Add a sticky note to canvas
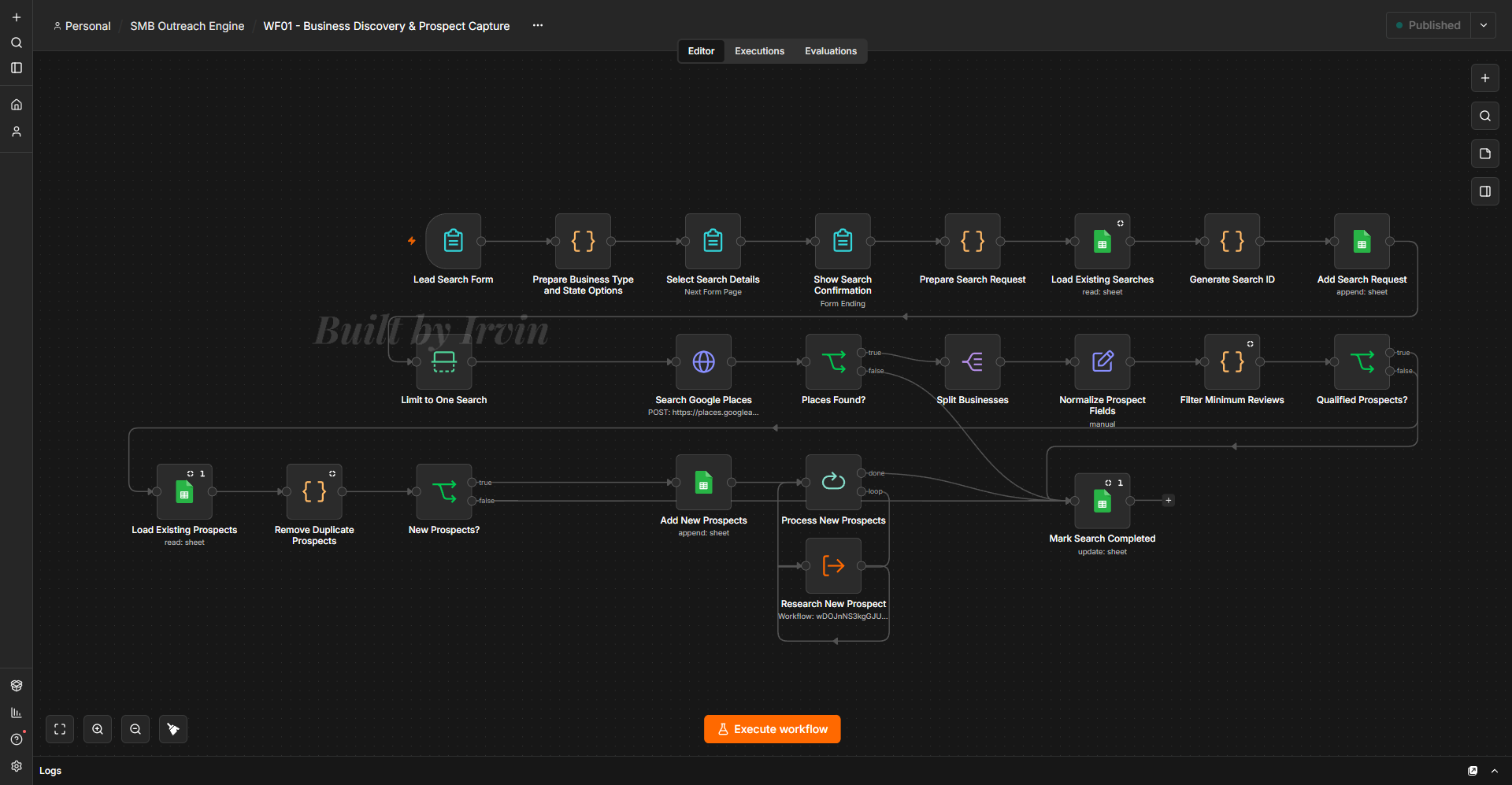This screenshot has width=1512, height=785. pyautogui.click(x=1485, y=154)
